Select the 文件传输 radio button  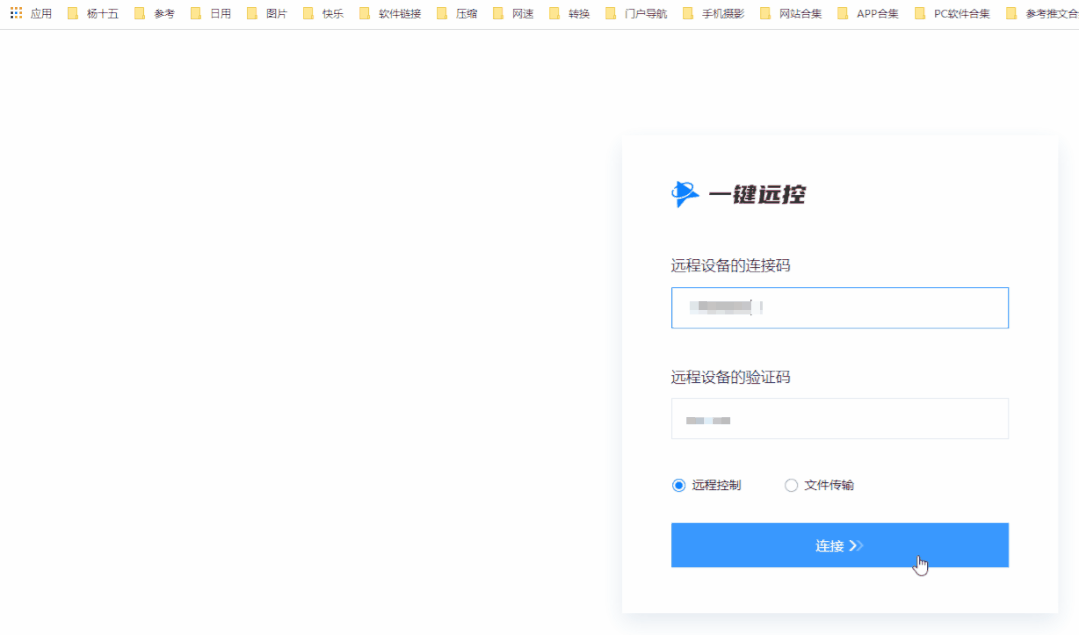791,485
